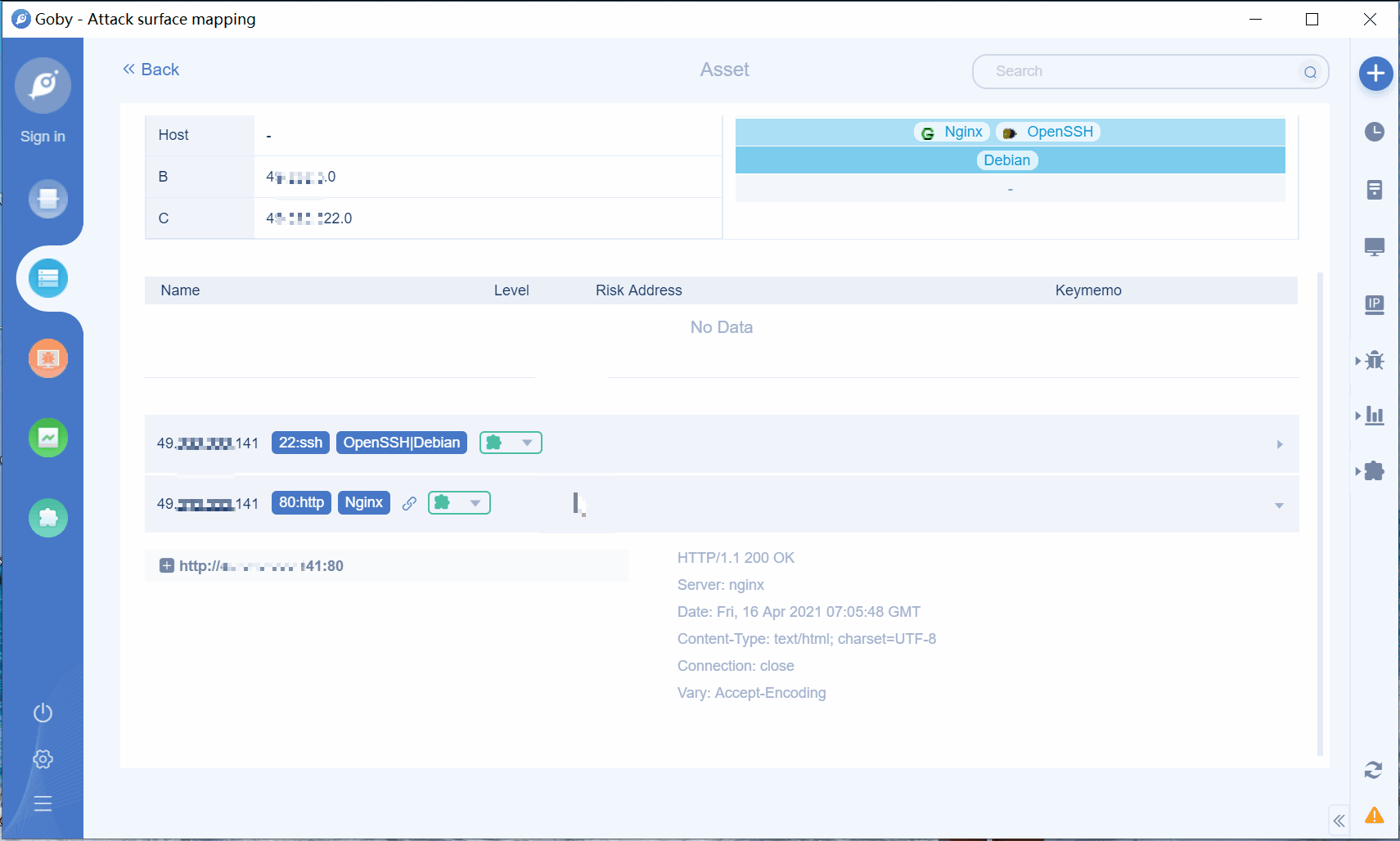Screen dimensions: 1400x841
Task: Open the right-panel puzzle plugin icon
Action: point(1375,471)
